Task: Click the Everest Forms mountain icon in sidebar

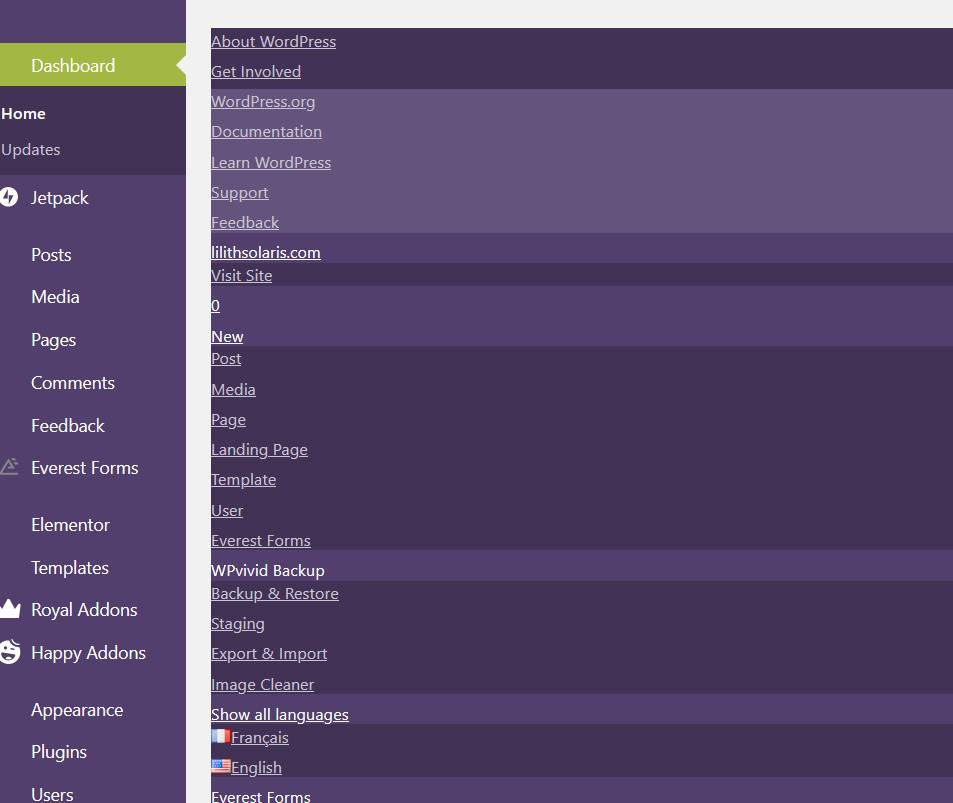Action: 9,467
